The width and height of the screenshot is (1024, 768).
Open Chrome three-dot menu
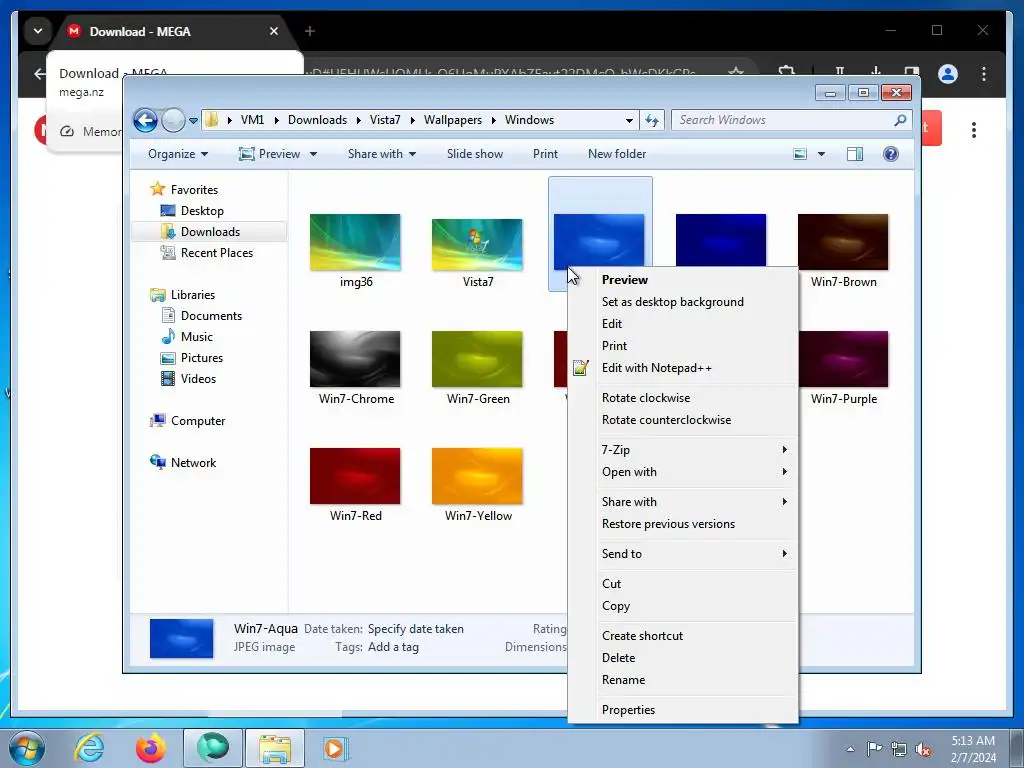coord(984,74)
